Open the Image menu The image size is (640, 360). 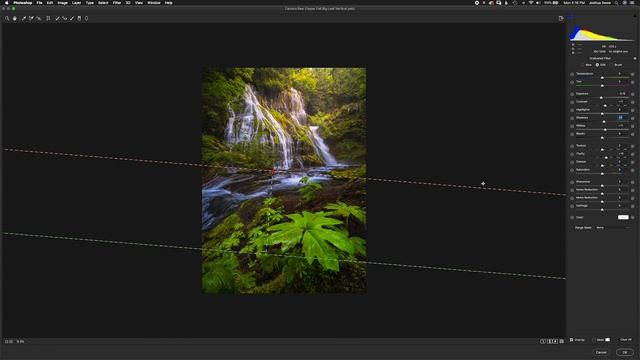62,3
